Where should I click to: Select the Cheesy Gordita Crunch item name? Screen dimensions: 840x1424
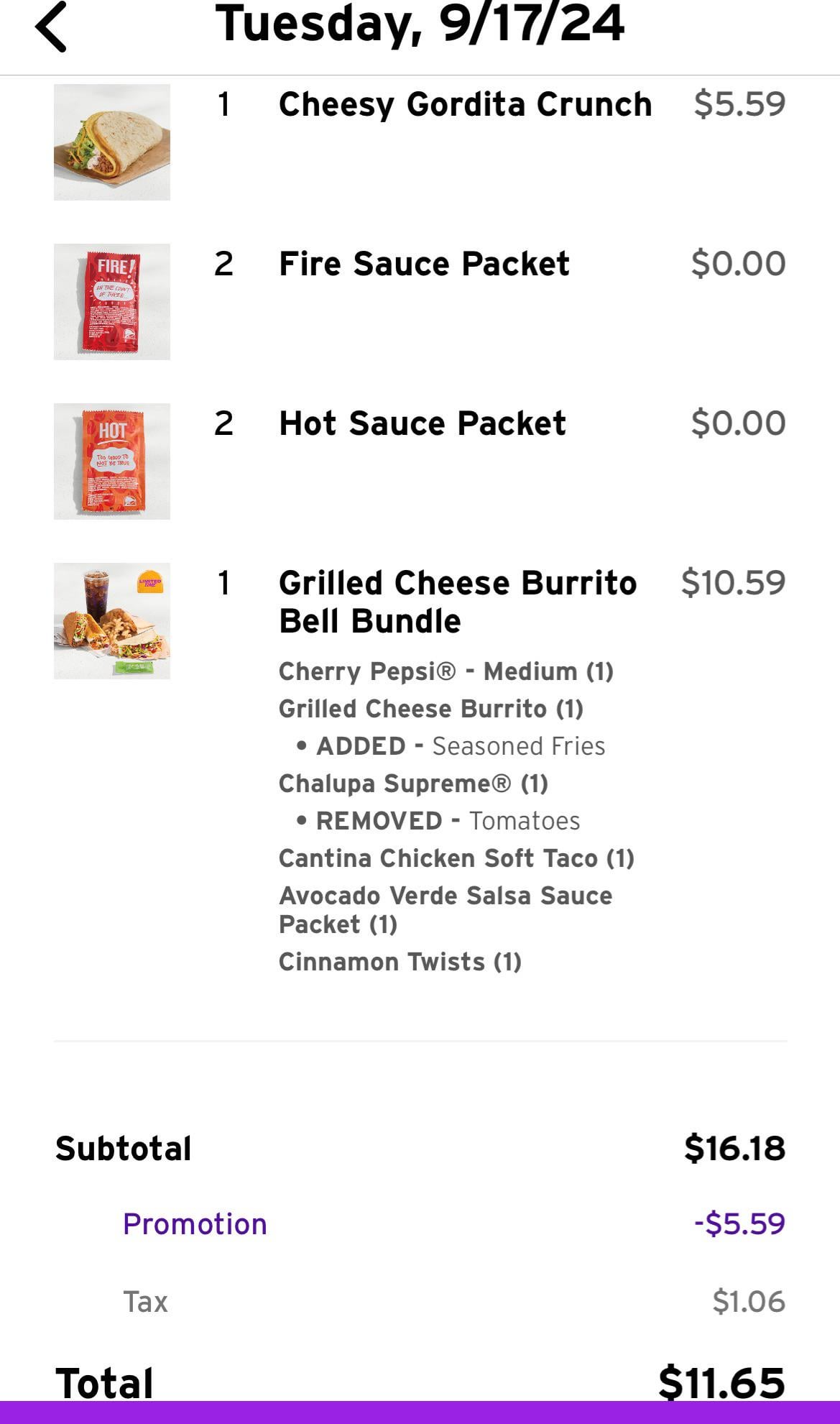[465, 104]
